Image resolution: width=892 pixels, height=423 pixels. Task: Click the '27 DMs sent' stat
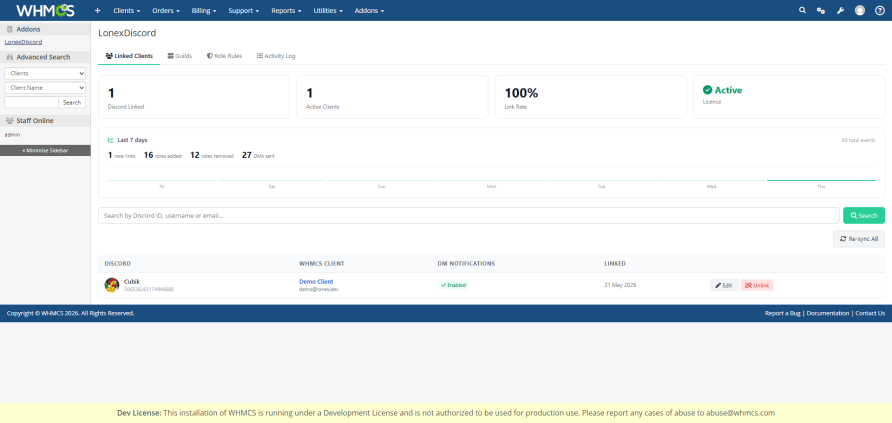(258, 155)
